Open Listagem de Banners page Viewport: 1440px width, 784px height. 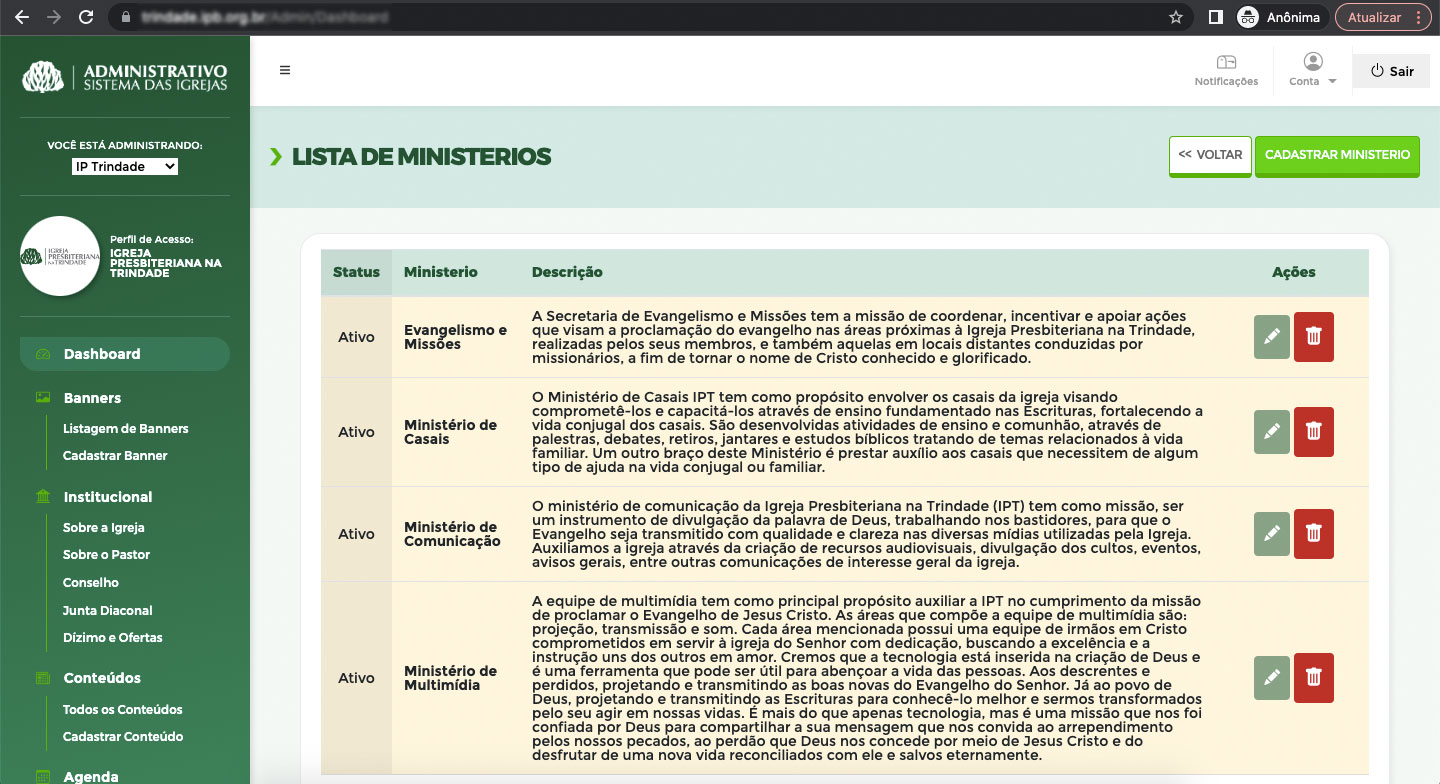pyautogui.click(x=125, y=429)
